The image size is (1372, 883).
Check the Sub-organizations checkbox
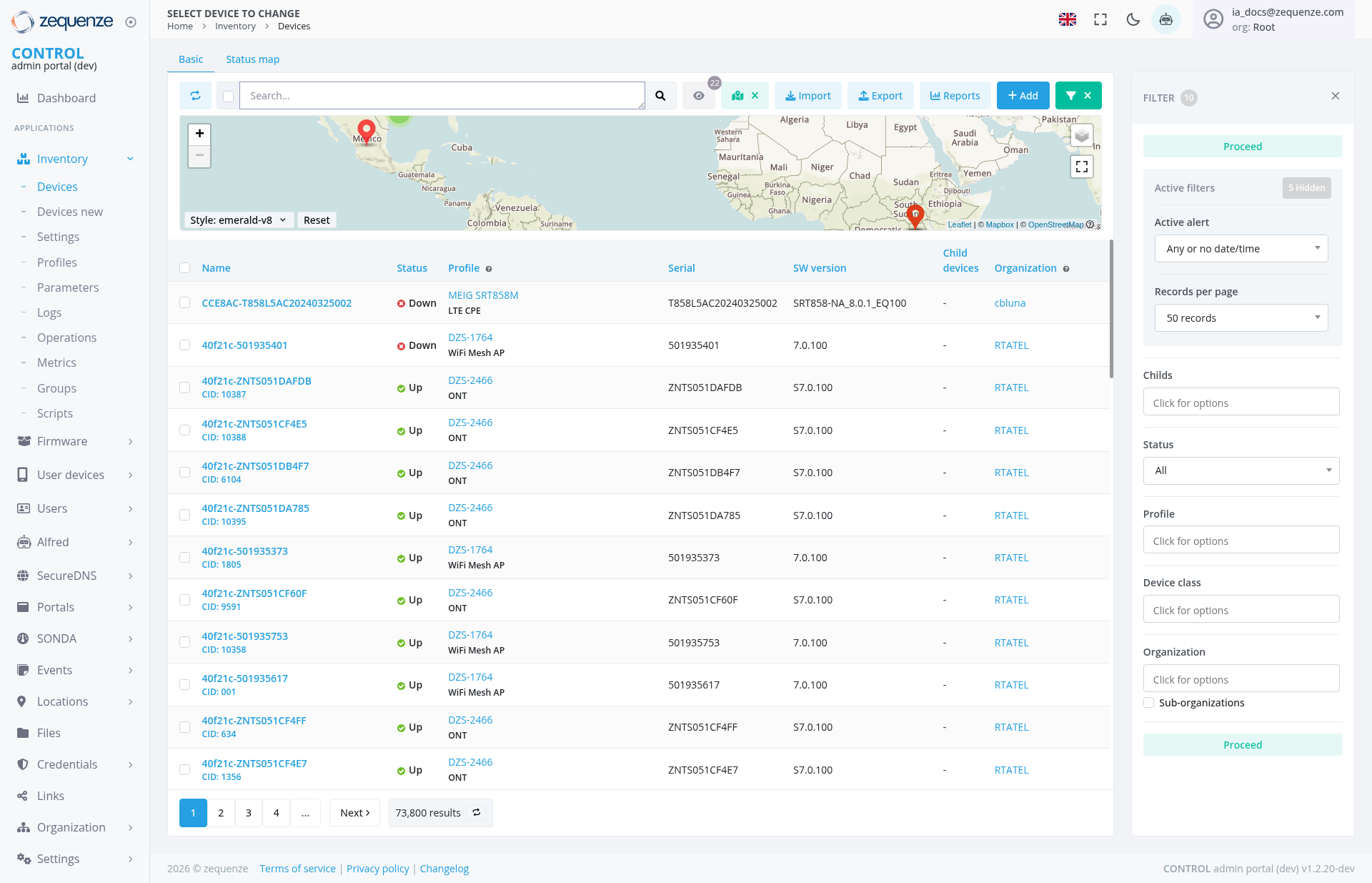pyautogui.click(x=1149, y=703)
